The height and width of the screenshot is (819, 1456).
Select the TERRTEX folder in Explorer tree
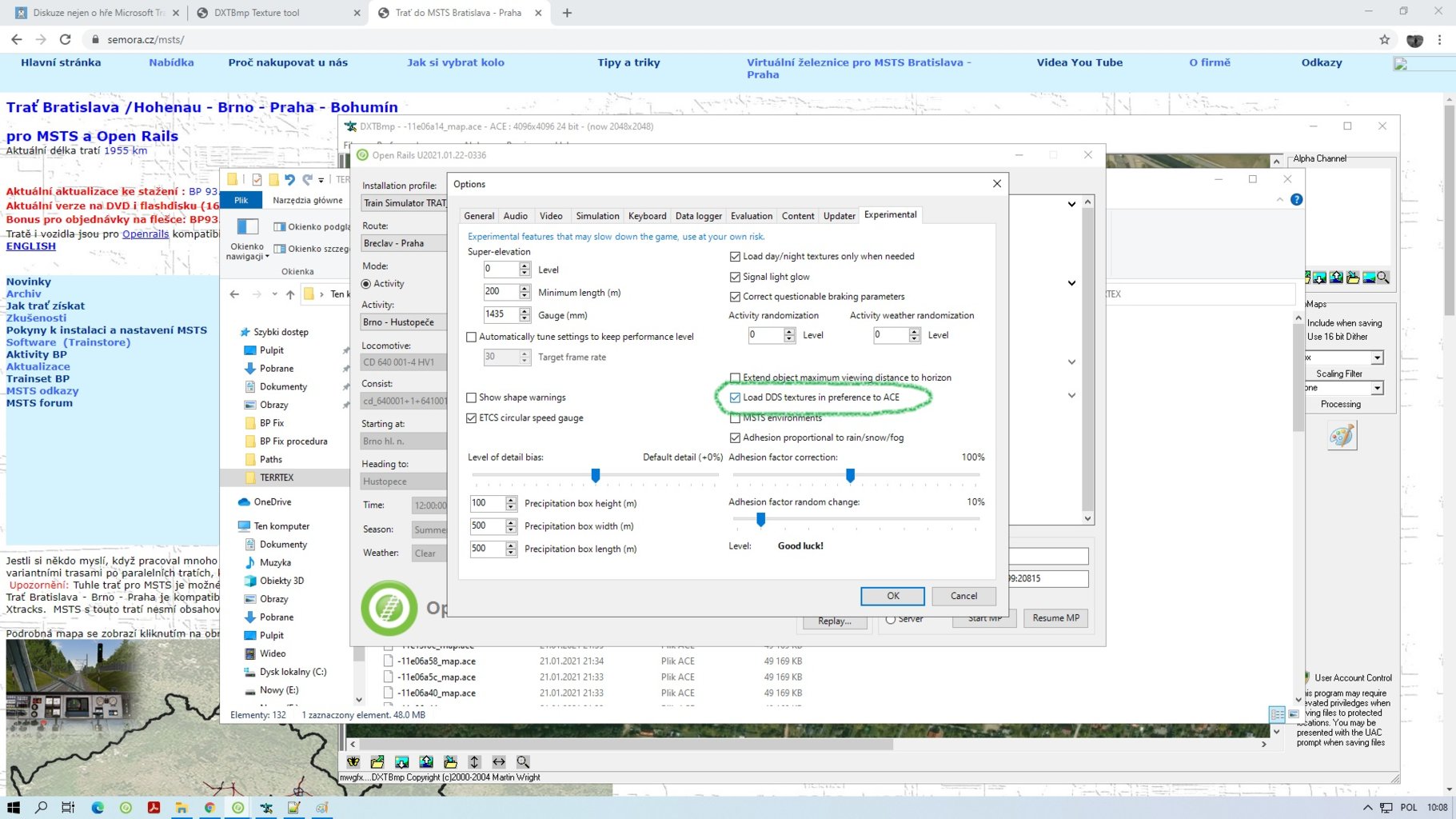coord(277,477)
